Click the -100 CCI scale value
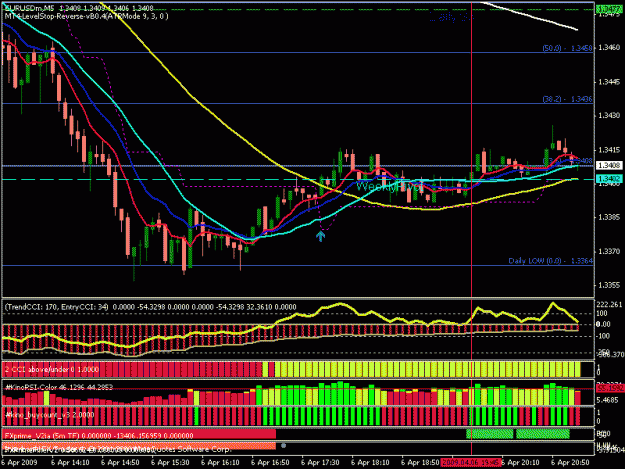Viewport: 625px width, 469px height. click(603, 337)
